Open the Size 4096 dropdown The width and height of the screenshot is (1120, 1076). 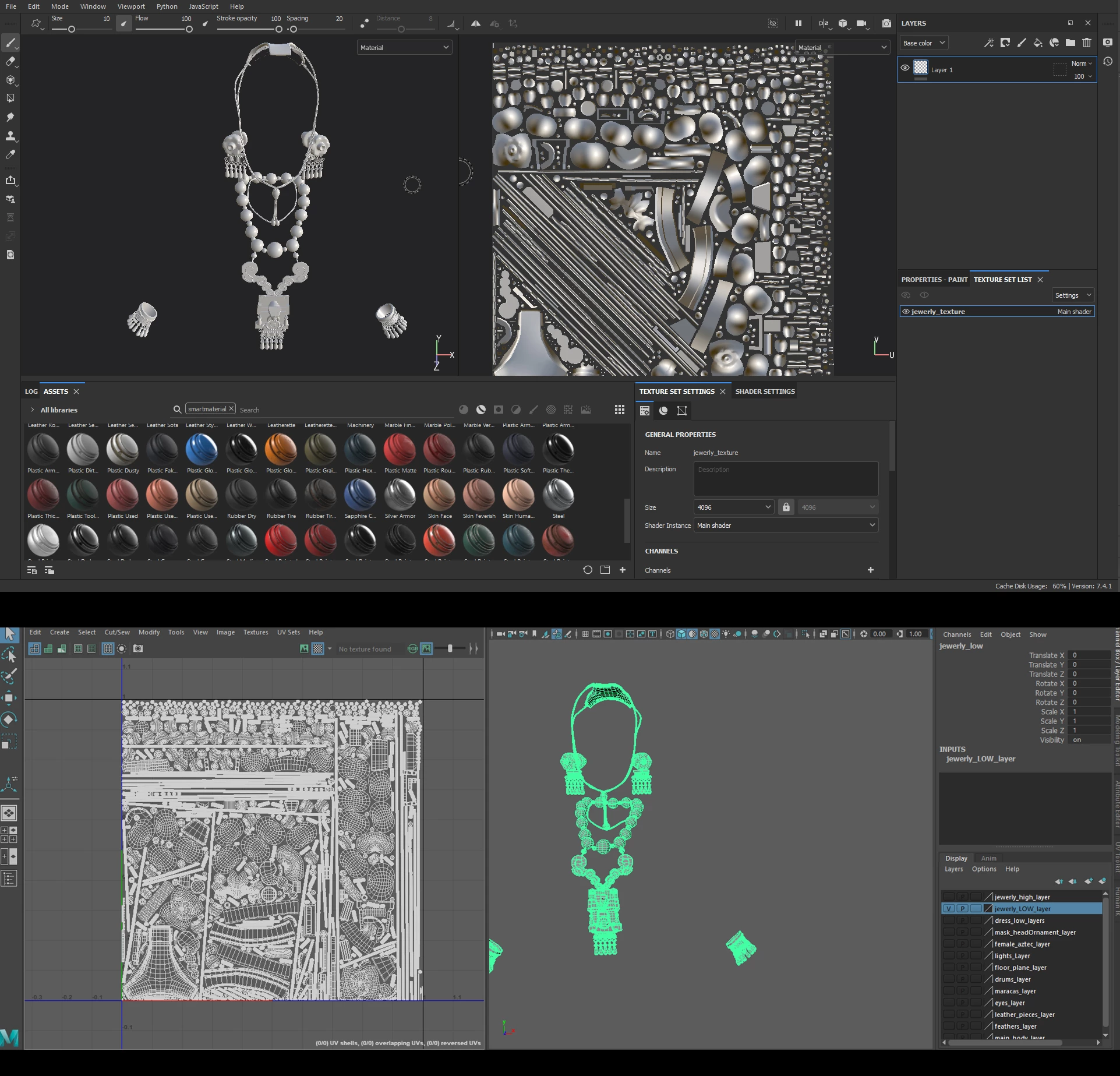click(x=733, y=507)
